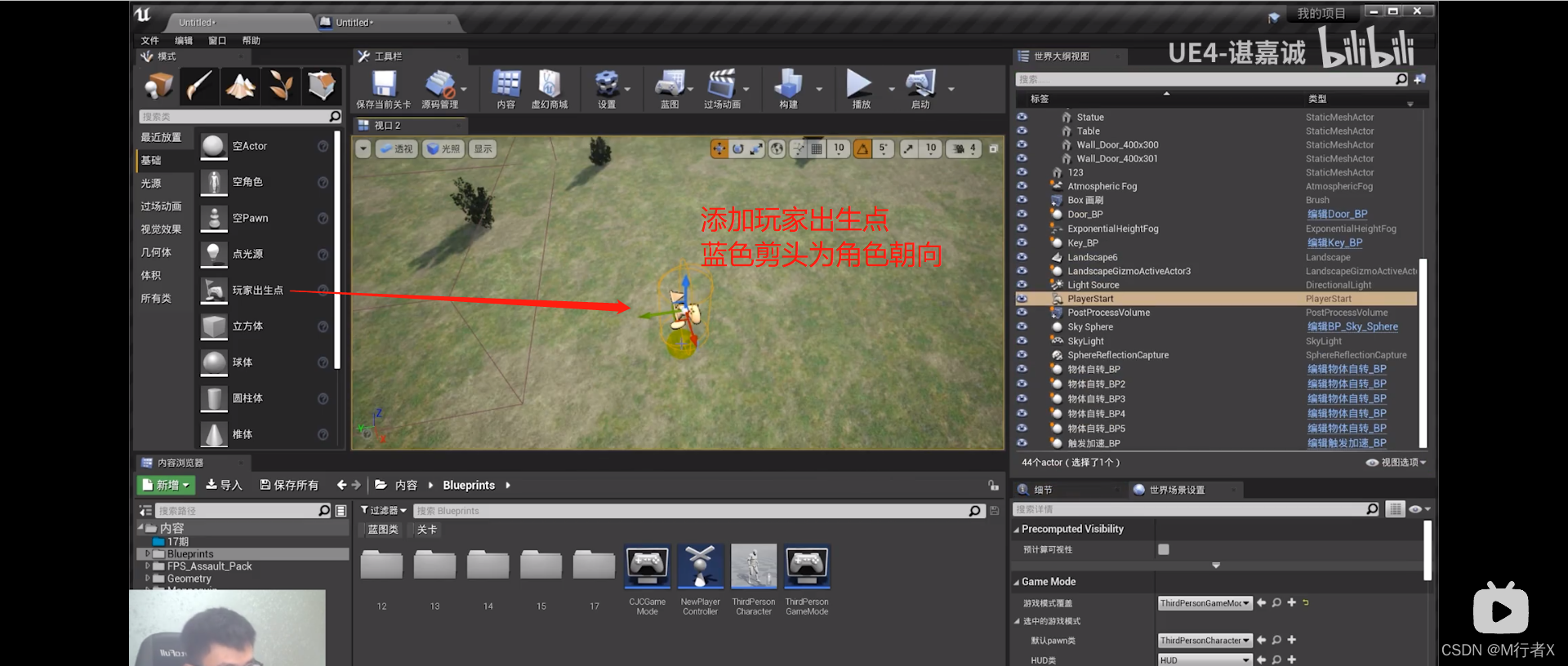Screen dimensions: 1568x666
Task: Select viewport translate gizmo tool
Action: [x=719, y=149]
